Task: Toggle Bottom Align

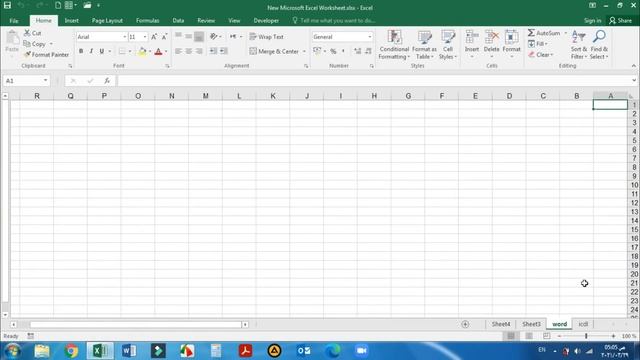Action: point(199,37)
